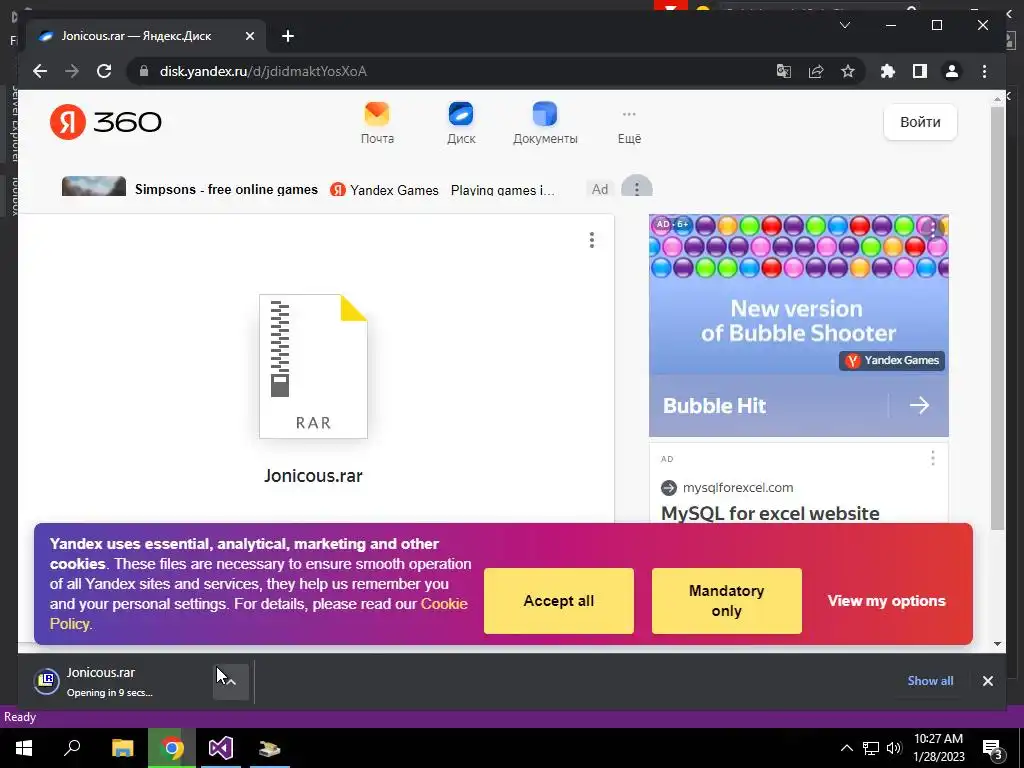Open a new browser tab

pyautogui.click(x=288, y=36)
